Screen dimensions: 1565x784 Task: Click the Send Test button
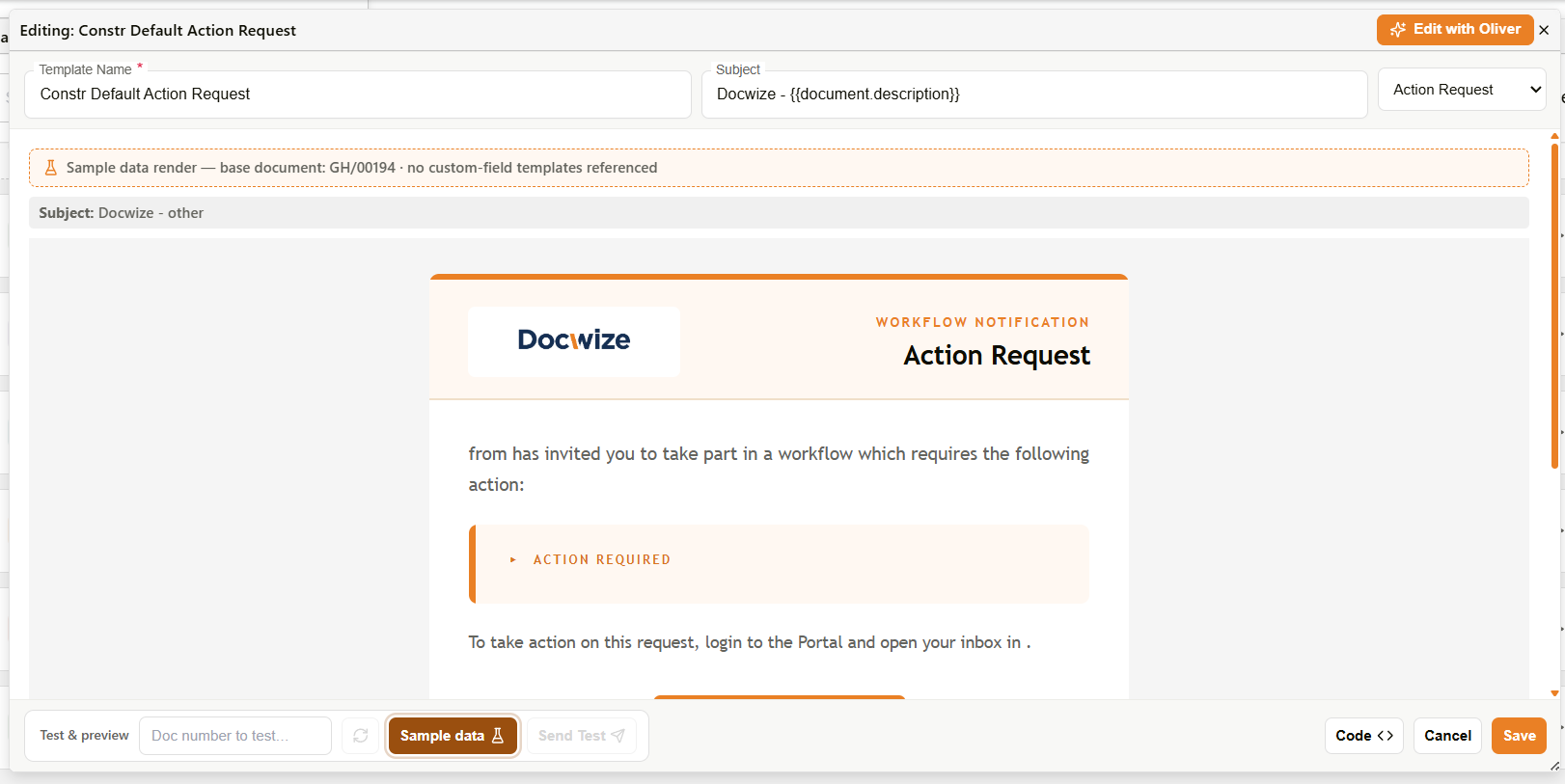click(x=582, y=736)
